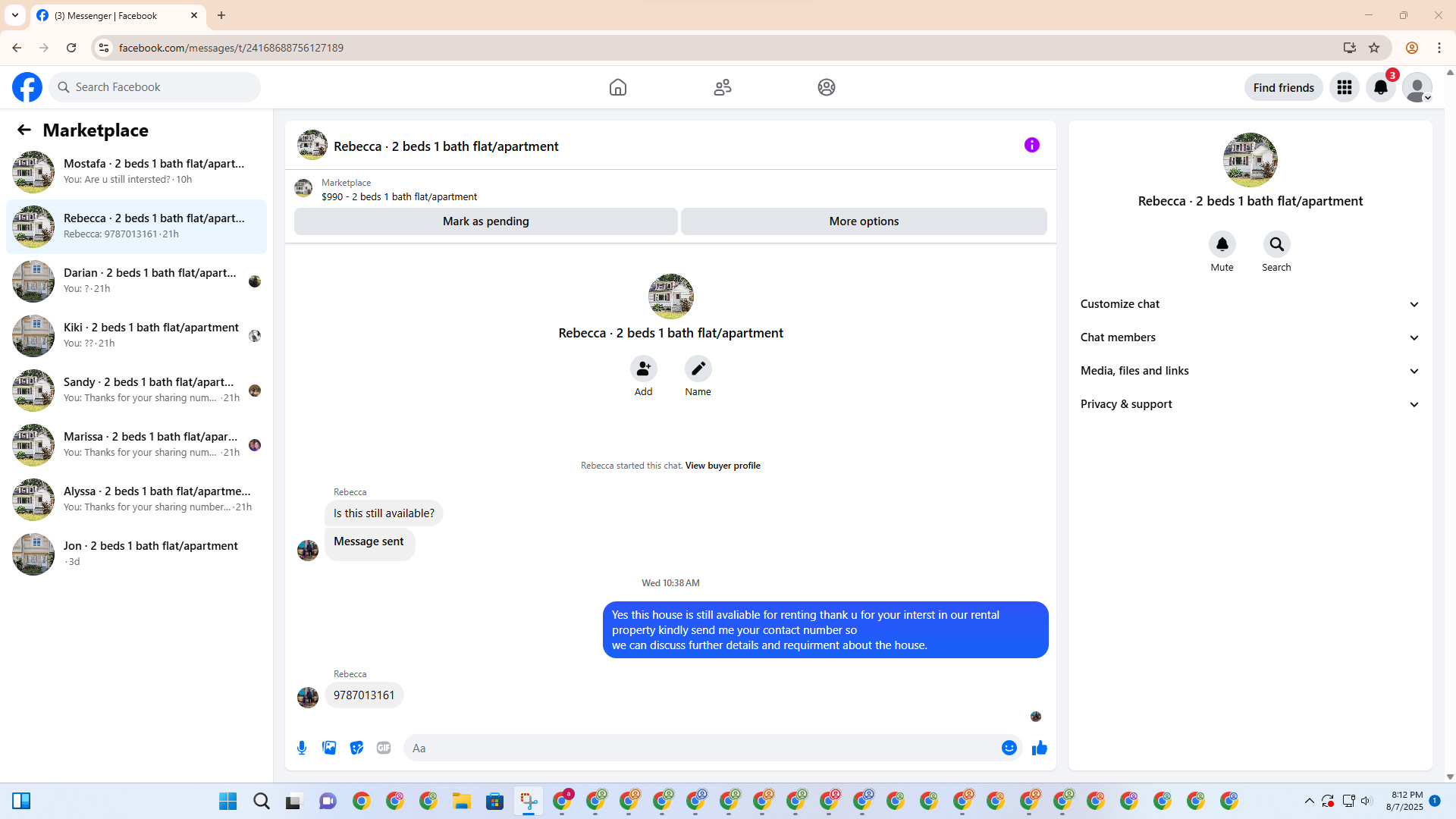Send a thumbs-up like
Image resolution: width=1456 pixels, height=819 pixels.
1040,748
